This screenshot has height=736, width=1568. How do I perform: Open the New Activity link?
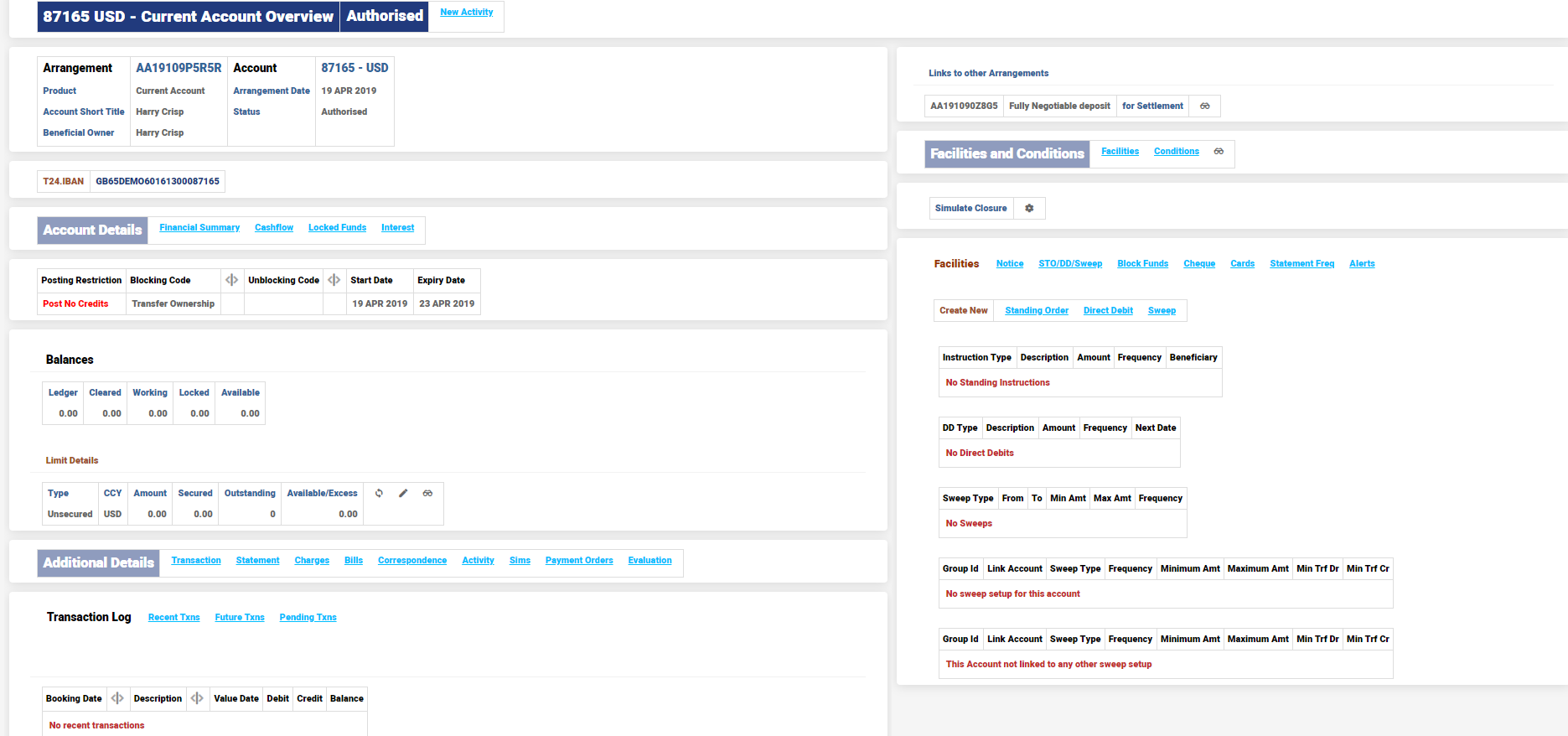(467, 13)
